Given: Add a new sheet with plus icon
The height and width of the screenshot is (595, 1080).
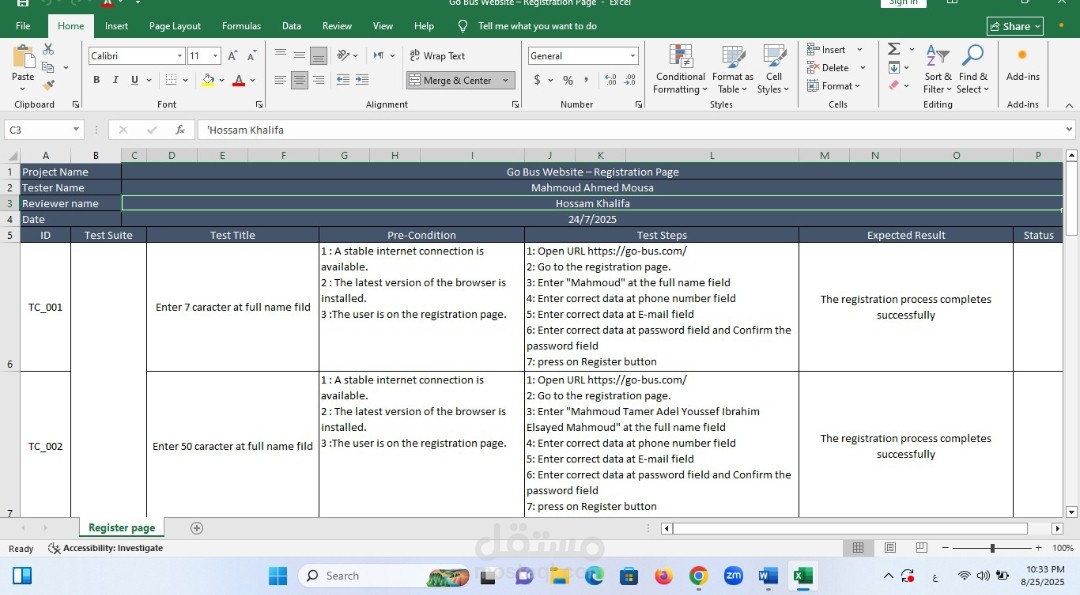Looking at the screenshot, I should [197, 528].
